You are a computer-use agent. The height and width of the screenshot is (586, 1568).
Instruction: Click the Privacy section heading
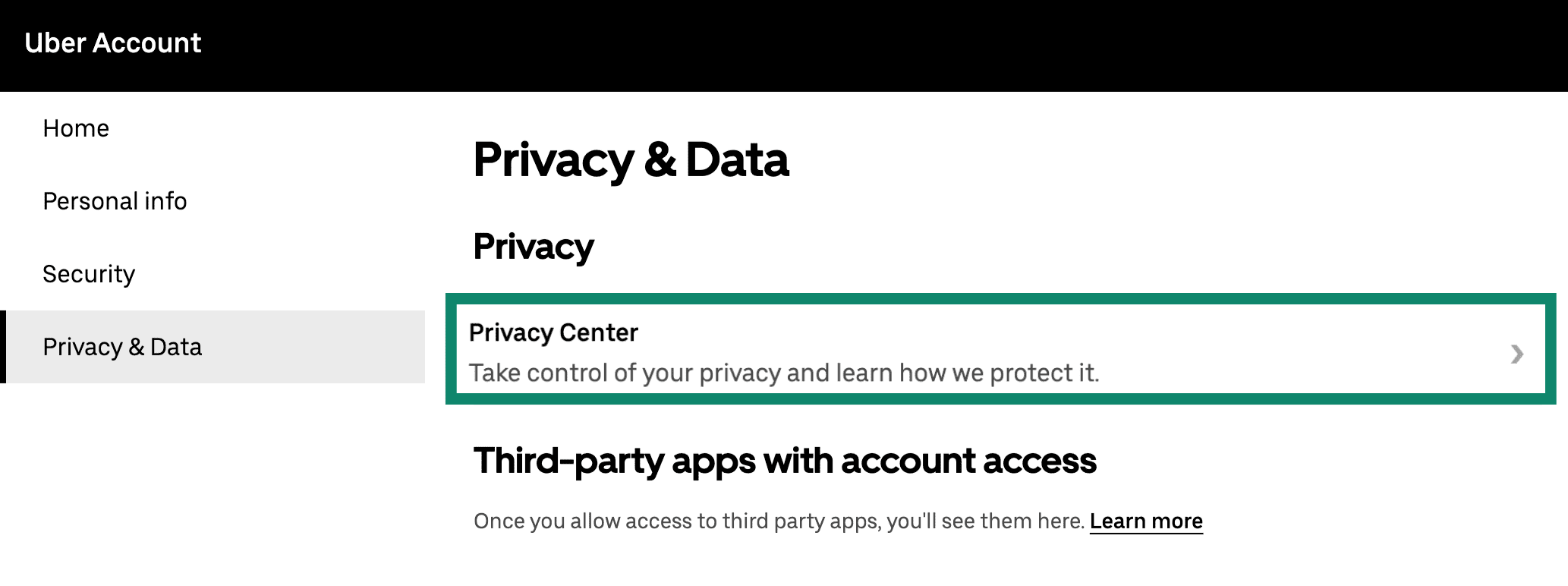[x=534, y=245]
